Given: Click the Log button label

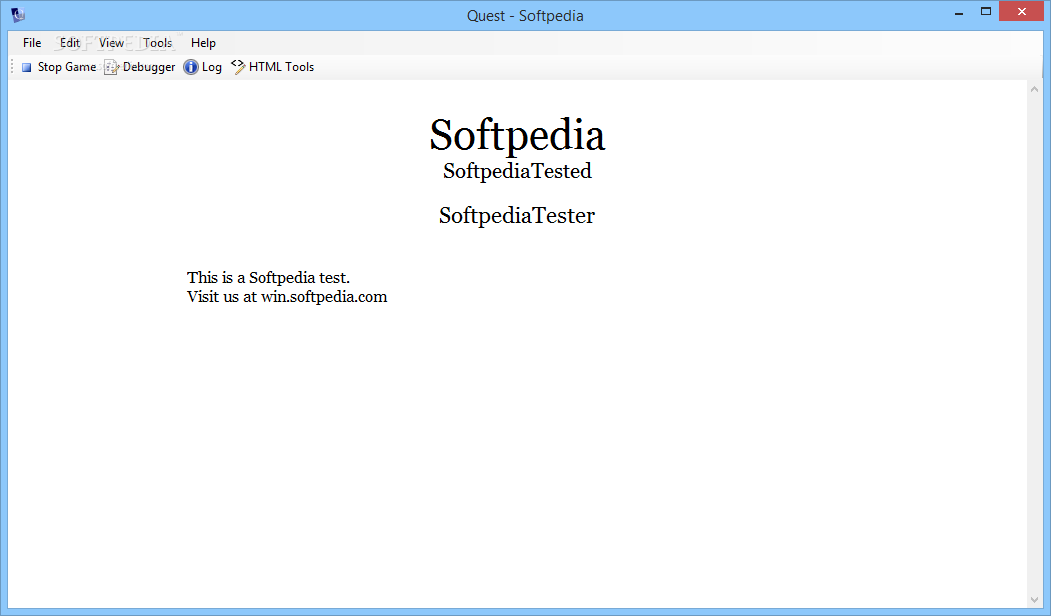Looking at the screenshot, I should [x=212, y=67].
